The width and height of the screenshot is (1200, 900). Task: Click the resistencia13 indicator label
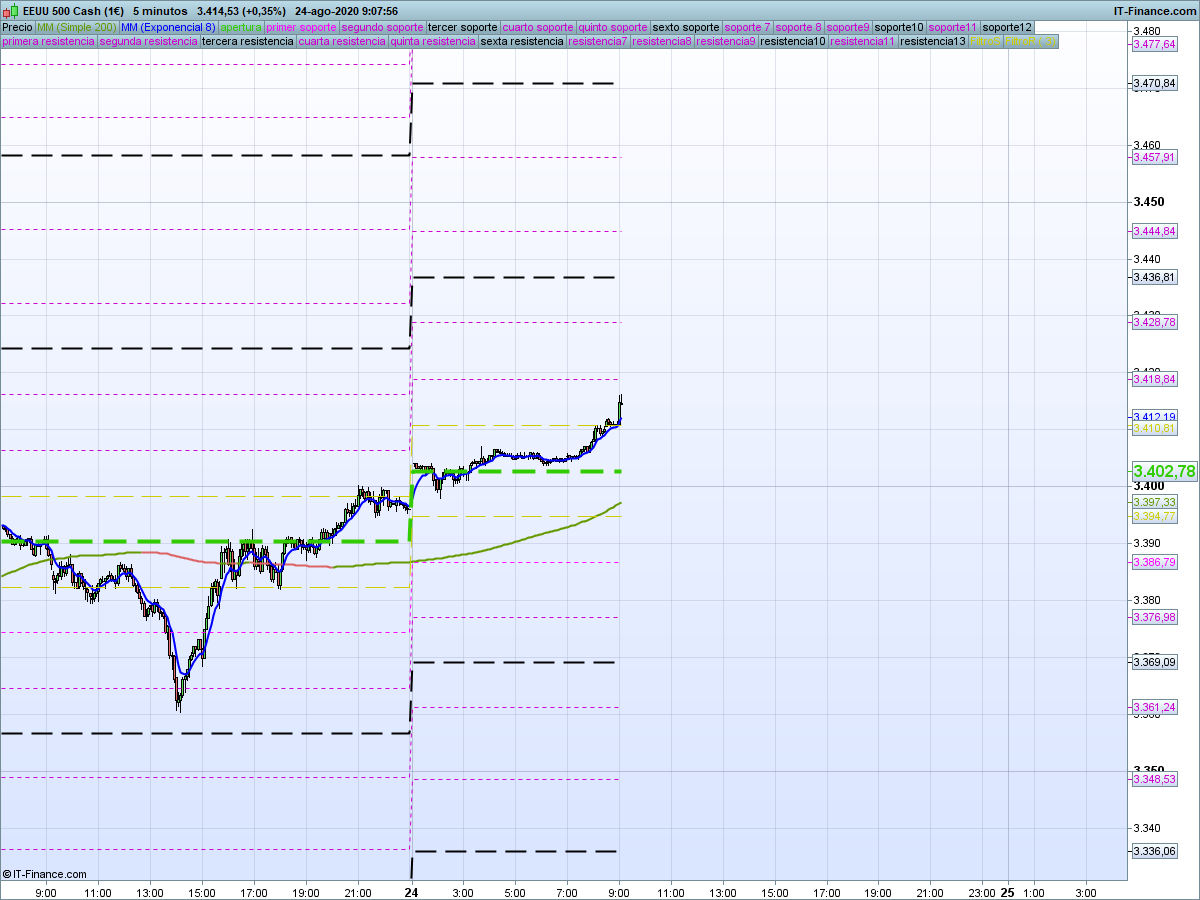[x=933, y=42]
